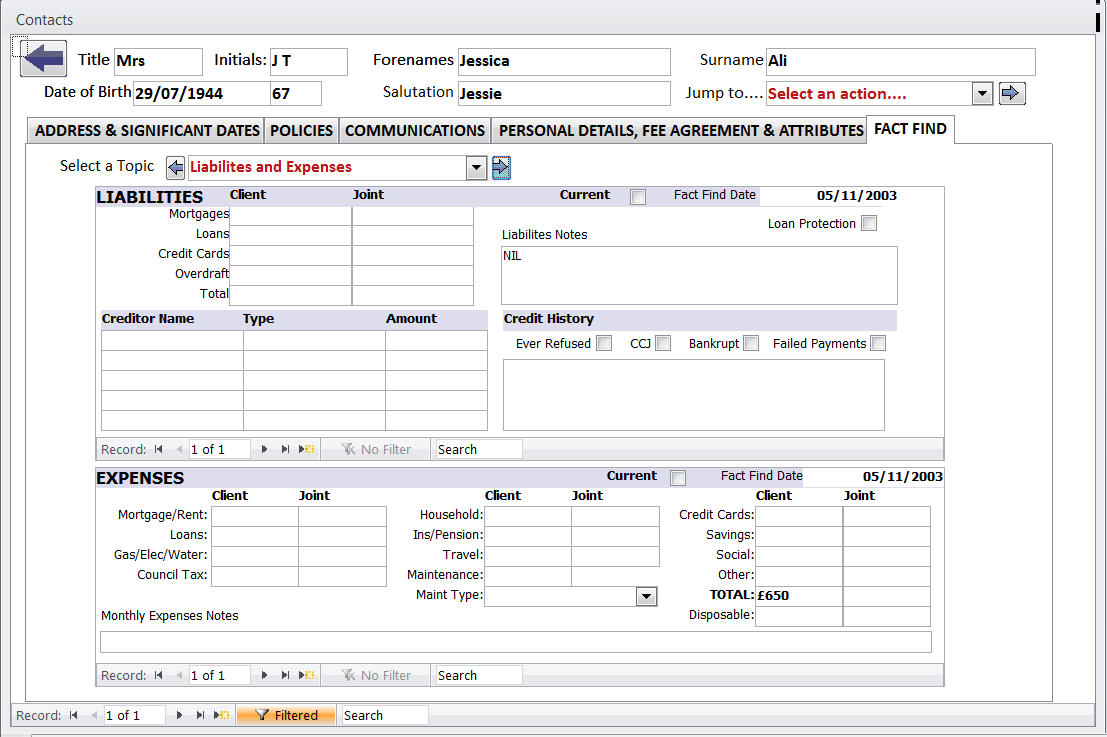Jump to last contact in bottom navigator
Screen dimensions: 1107x737
pyautogui.click(x=201, y=715)
